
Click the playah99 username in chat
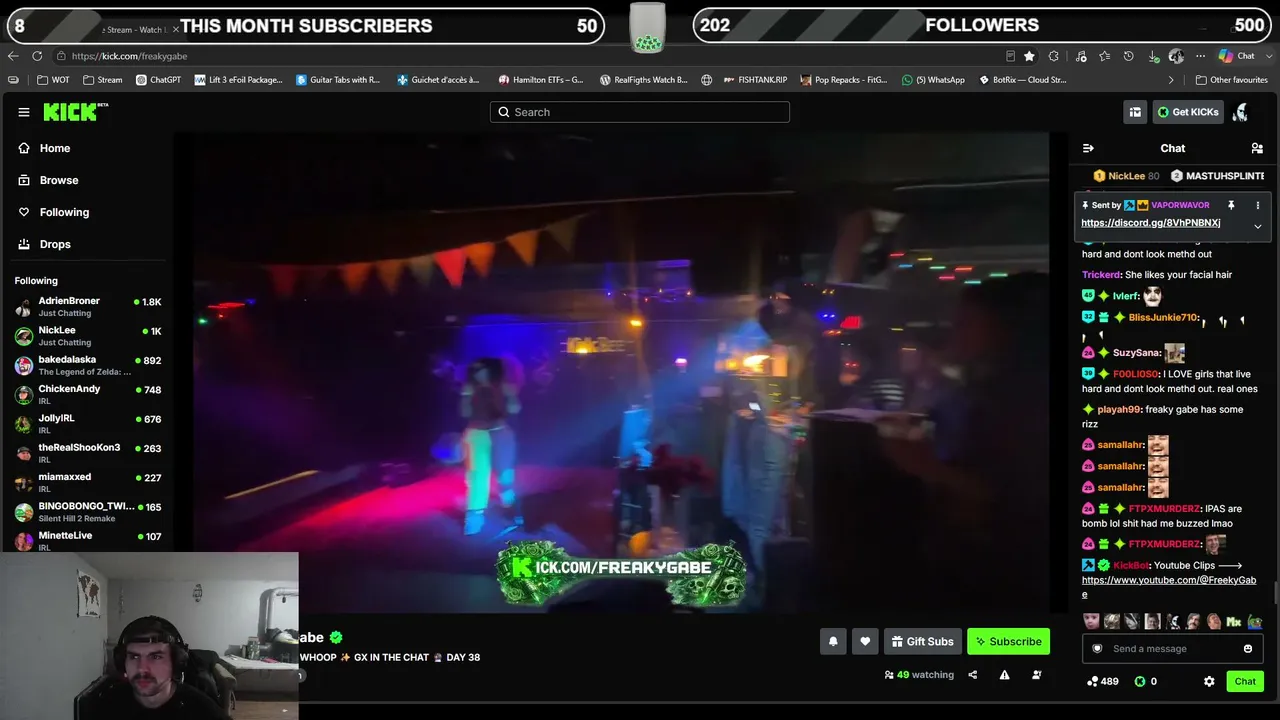pos(1119,409)
